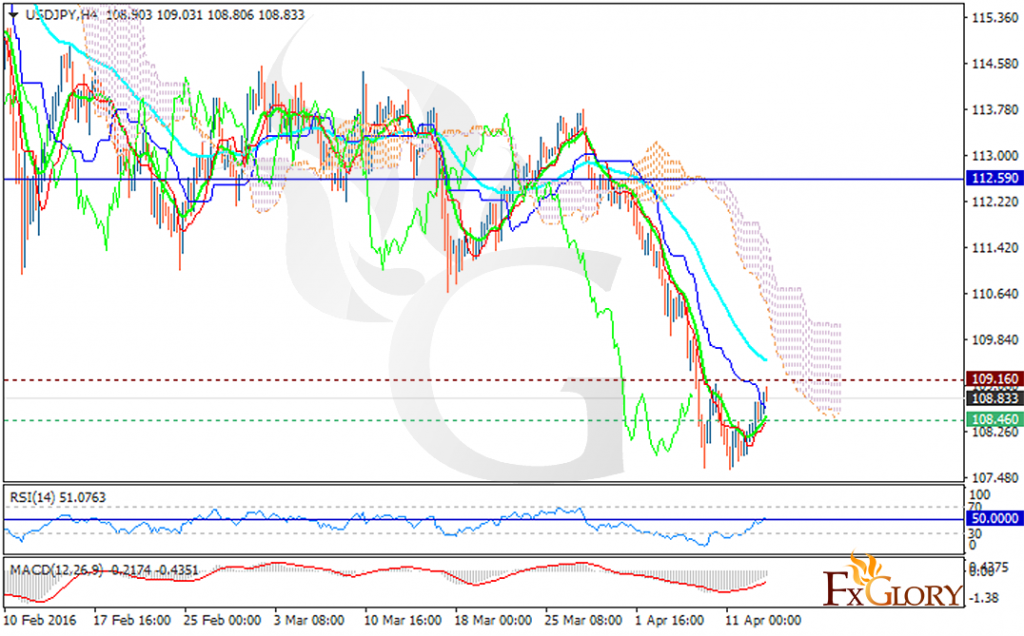Click the 108.260 price axis value
This screenshot has width=1024, height=636.
point(995,432)
